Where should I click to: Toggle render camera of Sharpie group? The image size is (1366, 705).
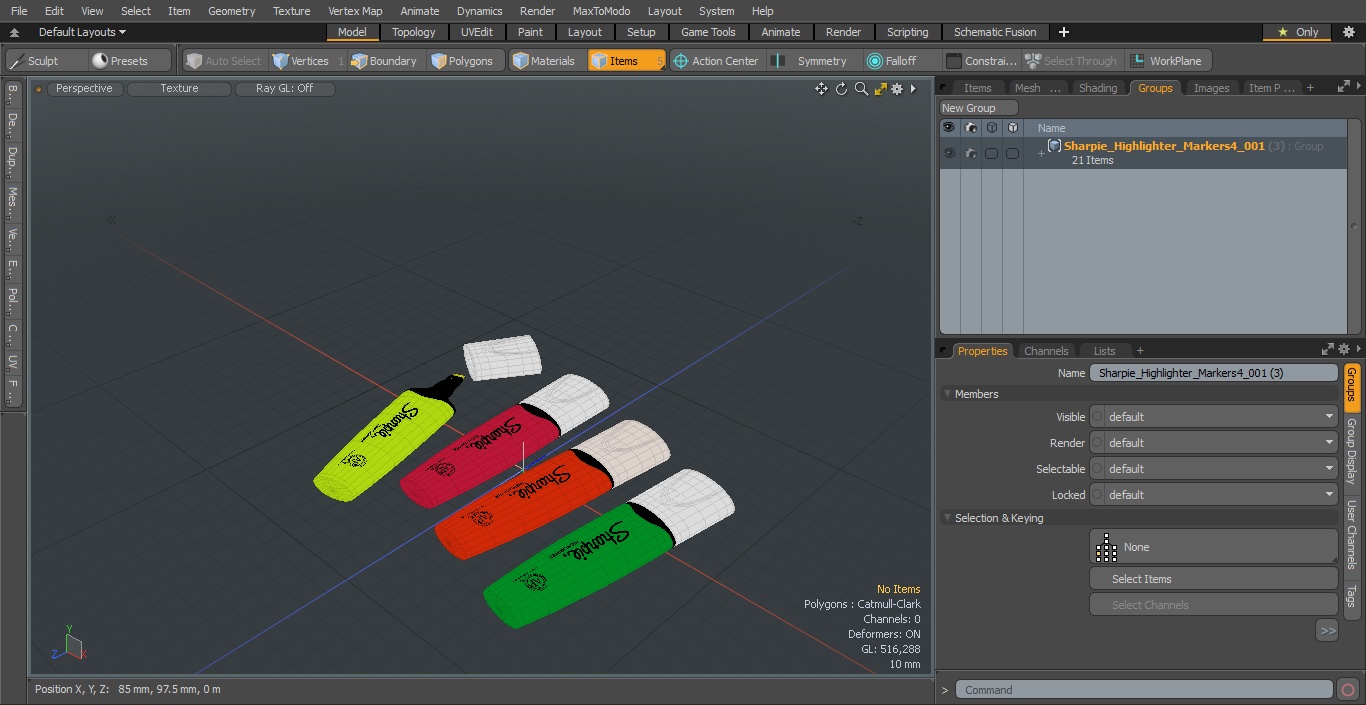tap(970, 153)
